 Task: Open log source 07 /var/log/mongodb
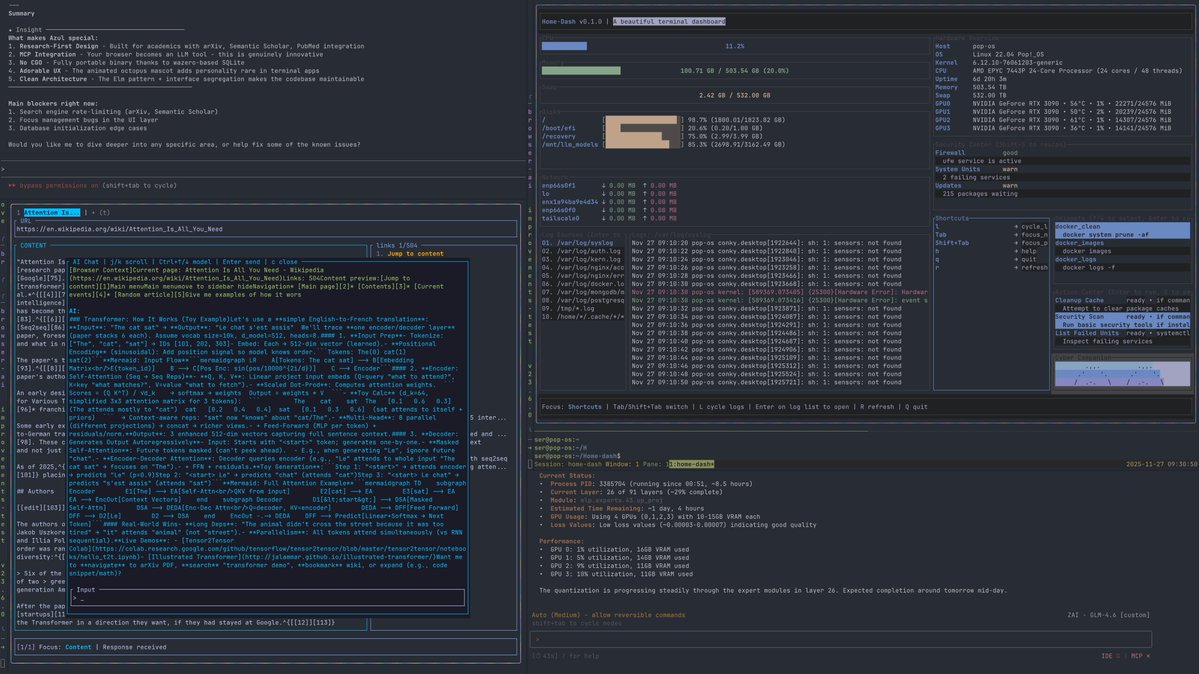[583, 292]
